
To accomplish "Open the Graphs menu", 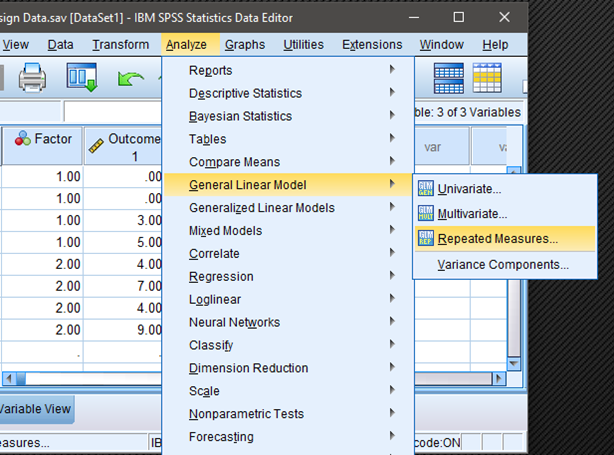I will pyautogui.click(x=245, y=45).
